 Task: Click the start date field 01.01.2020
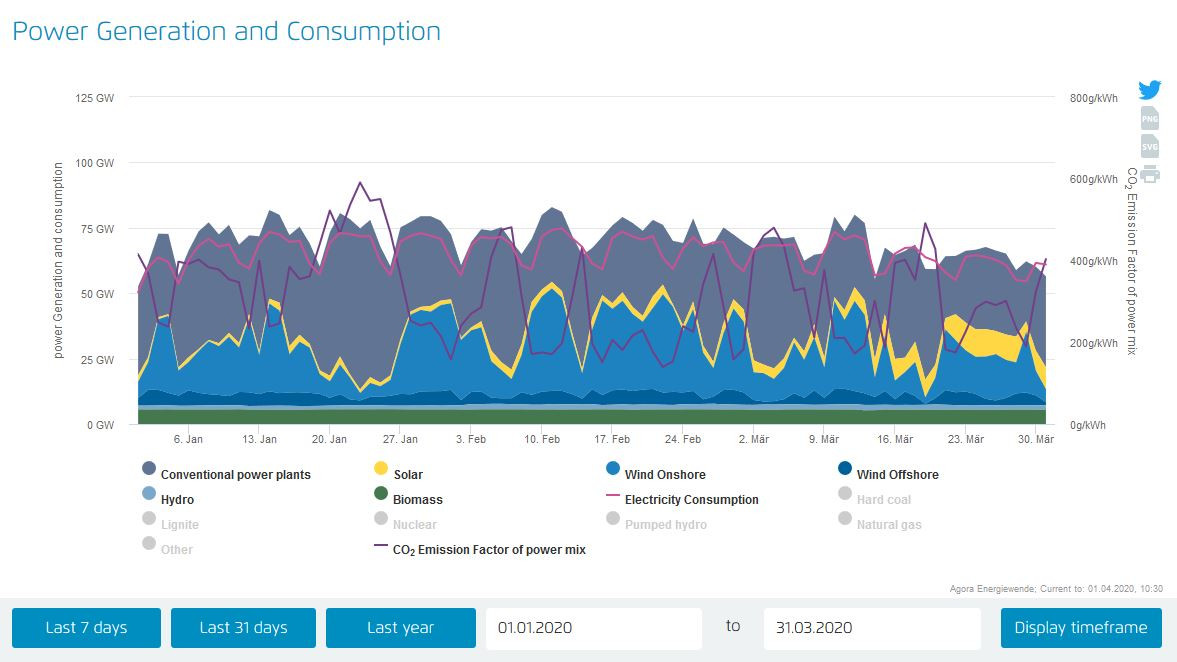coord(594,628)
